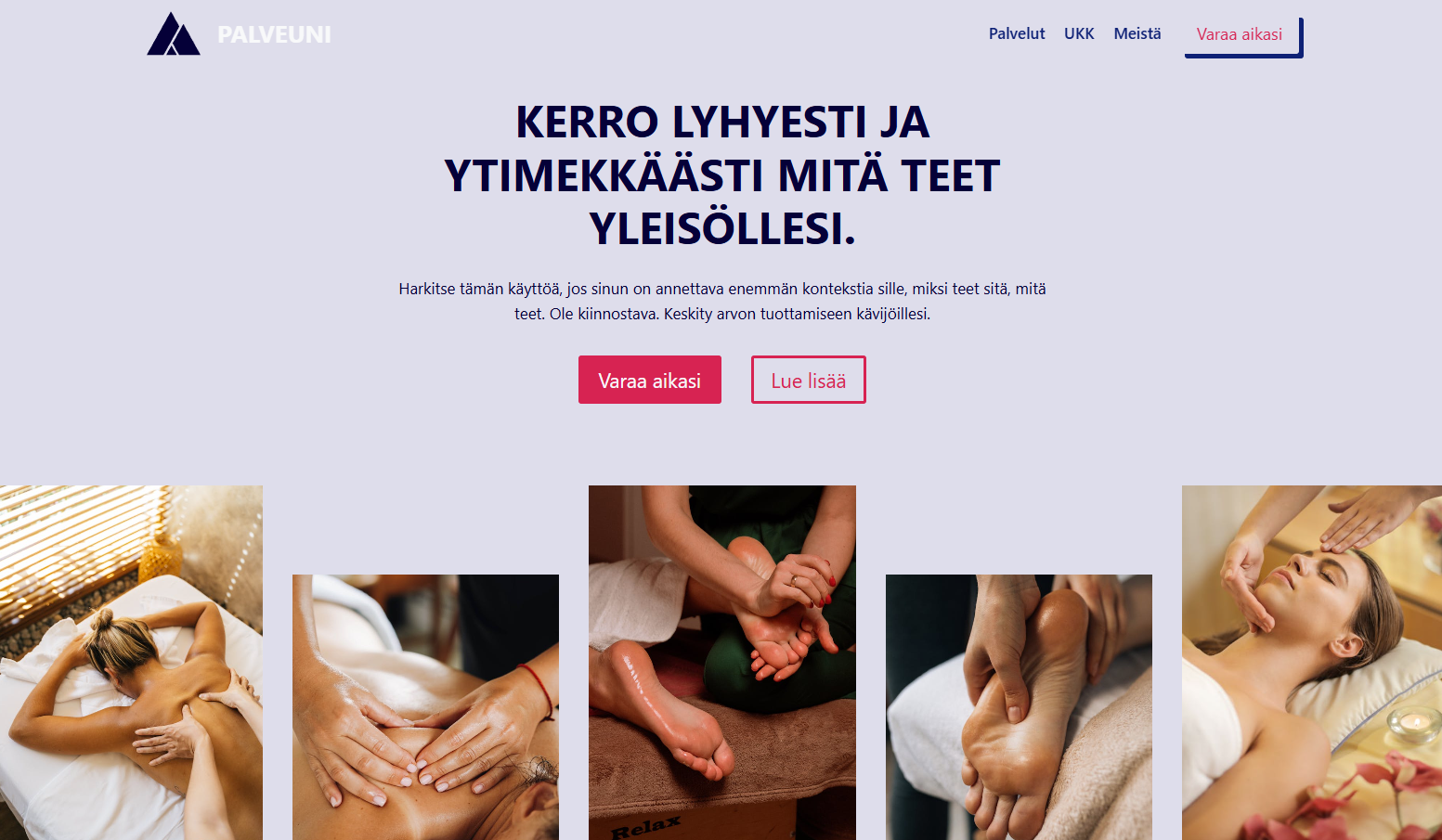This screenshot has width=1442, height=840.
Task: Click the lit candle in the facial photo
Action: click(x=1414, y=722)
